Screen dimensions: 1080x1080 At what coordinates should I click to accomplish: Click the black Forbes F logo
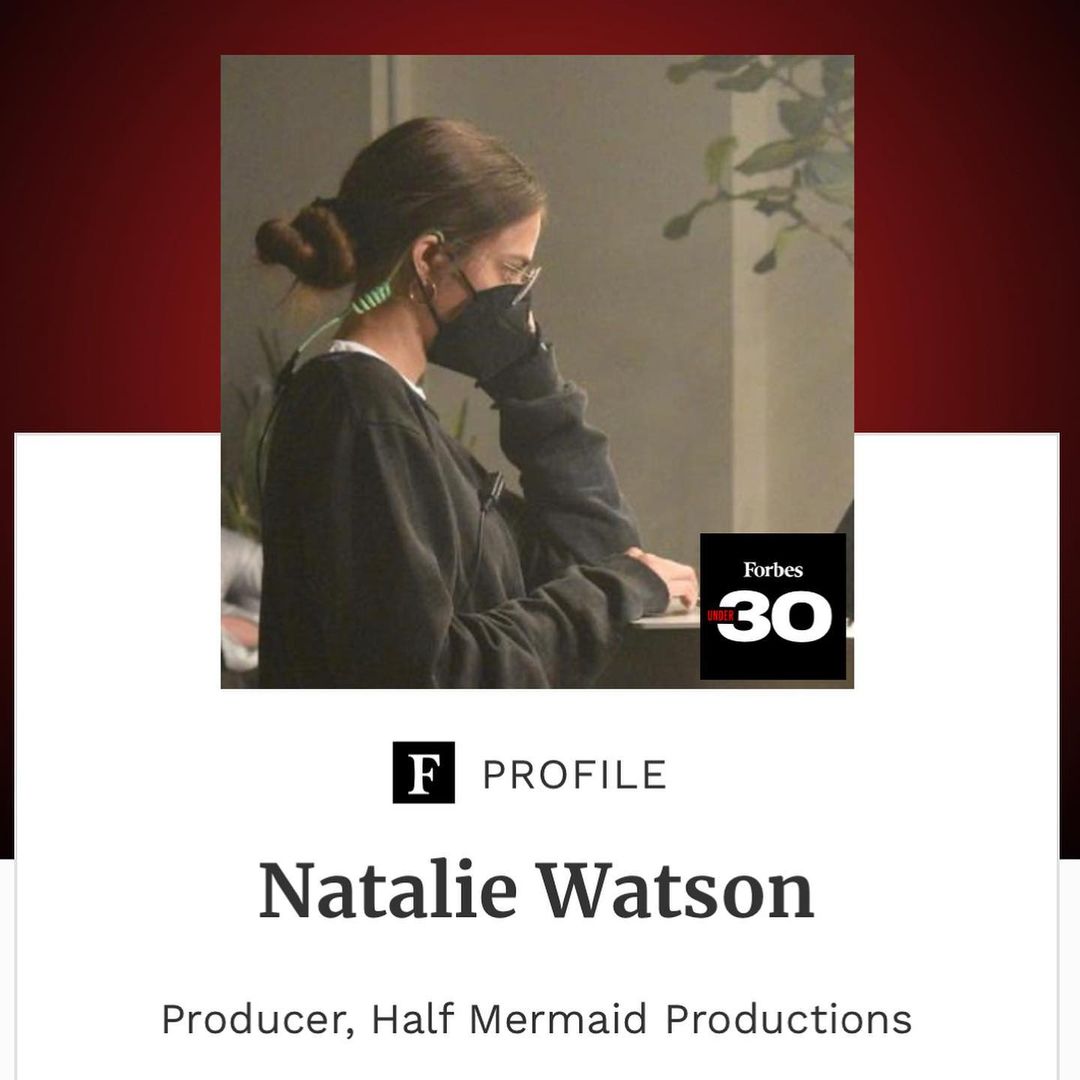[424, 772]
